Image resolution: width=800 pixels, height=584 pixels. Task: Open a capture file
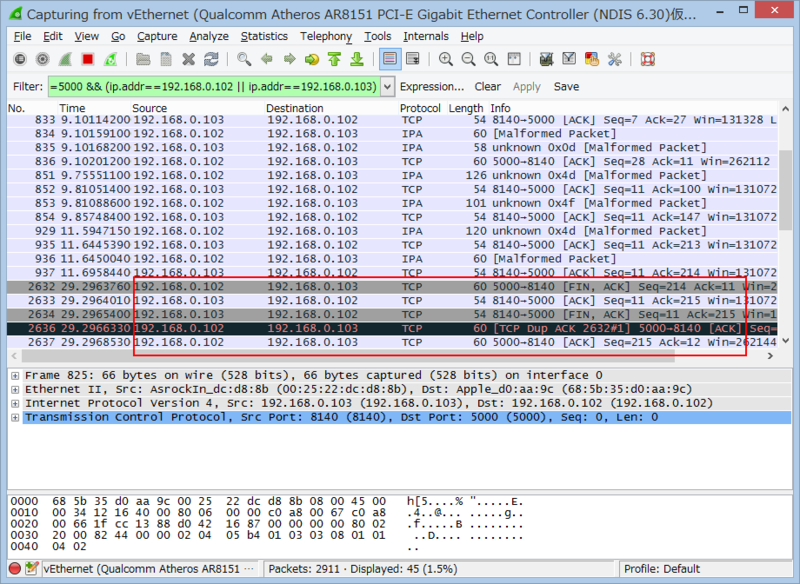tap(143, 59)
